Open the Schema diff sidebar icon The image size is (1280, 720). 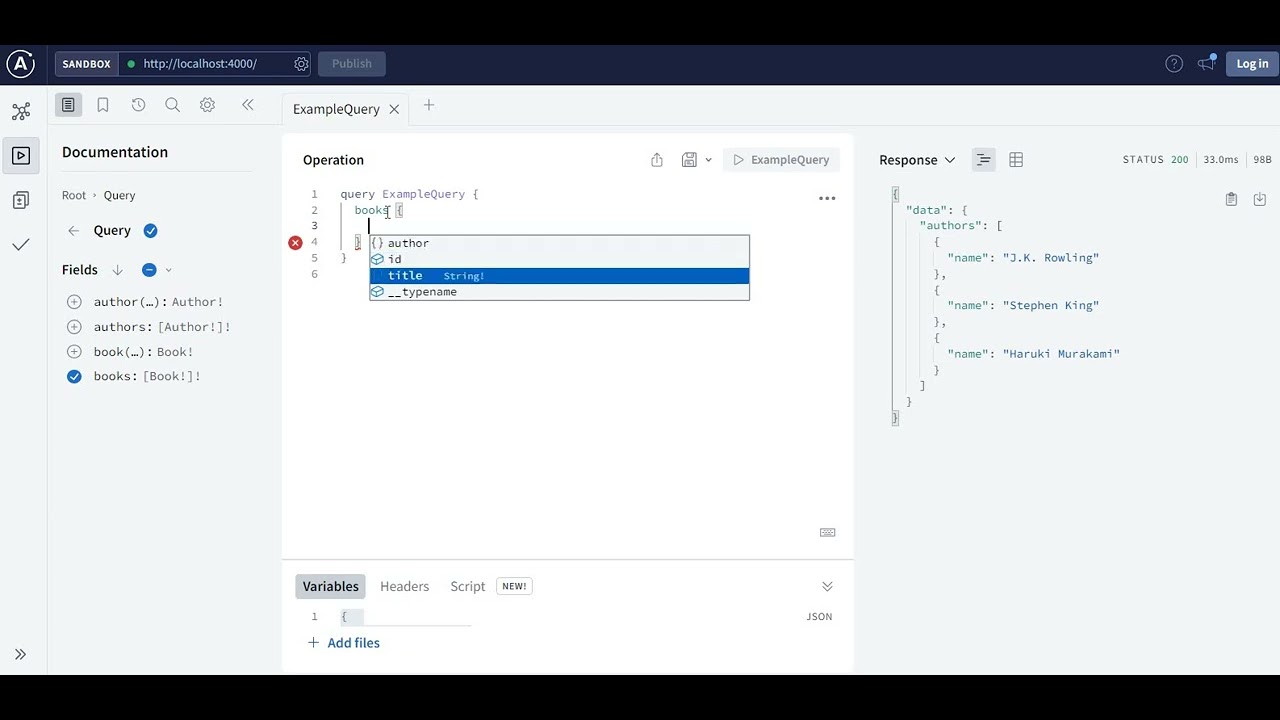click(x=21, y=200)
